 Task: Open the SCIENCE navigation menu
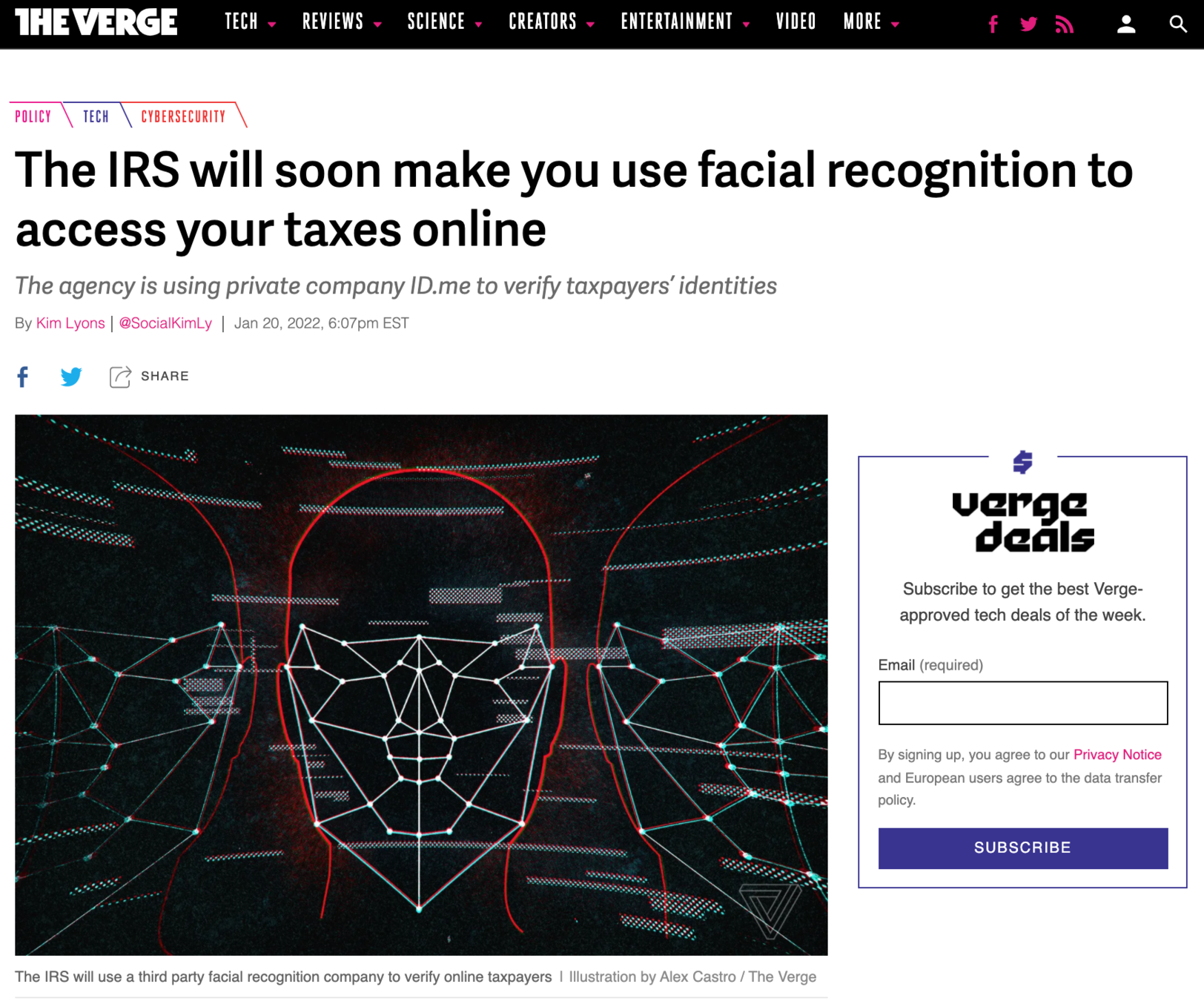click(436, 22)
